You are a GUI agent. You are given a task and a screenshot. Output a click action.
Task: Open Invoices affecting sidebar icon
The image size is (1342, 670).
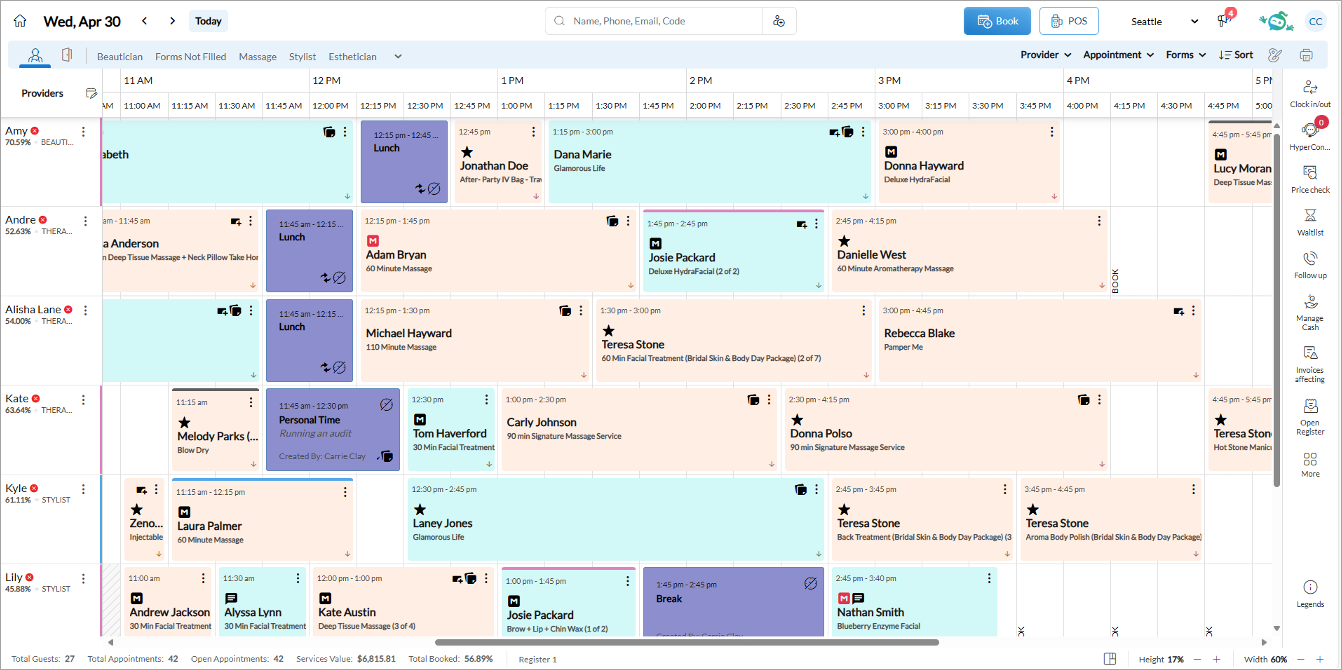(x=1310, y=365)
